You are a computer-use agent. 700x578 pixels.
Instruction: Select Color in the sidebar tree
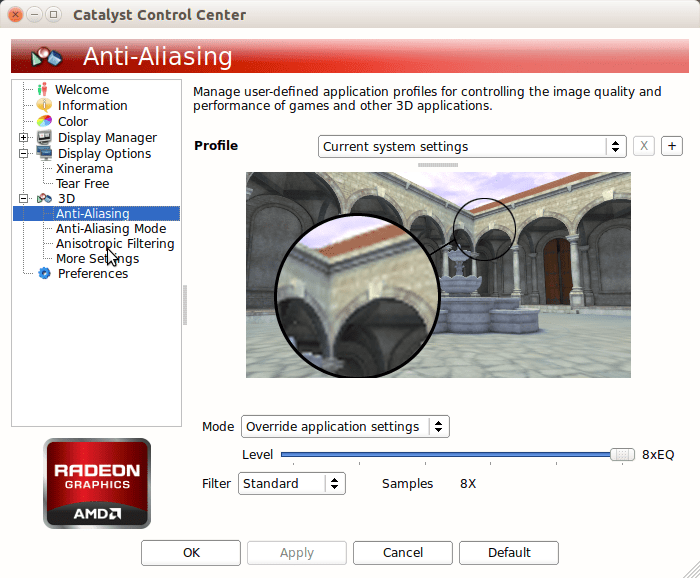[x=73, y=121]
